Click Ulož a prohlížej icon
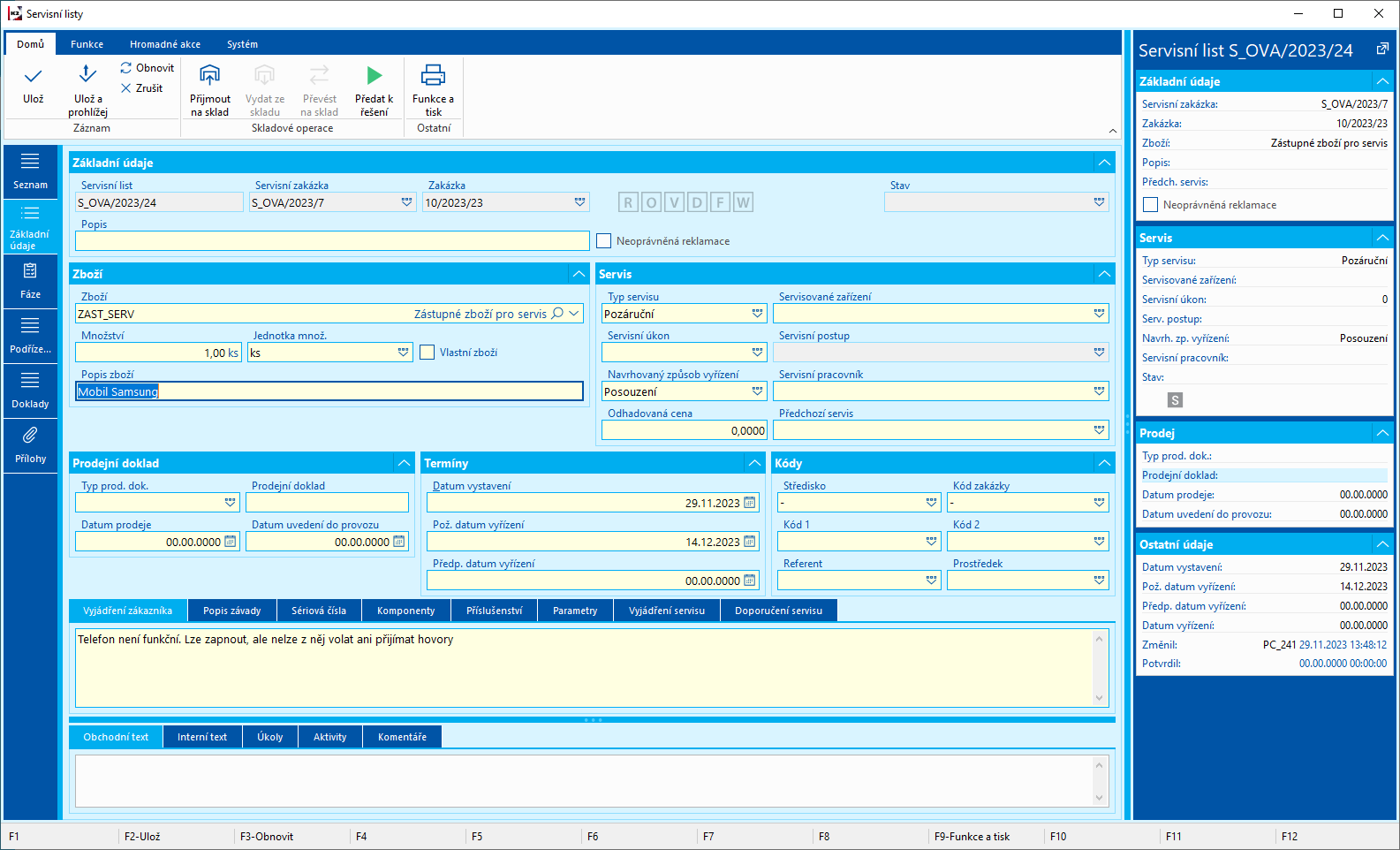Image resolution: width=1400 pixels, height=850 pixels. click(87, 75)
